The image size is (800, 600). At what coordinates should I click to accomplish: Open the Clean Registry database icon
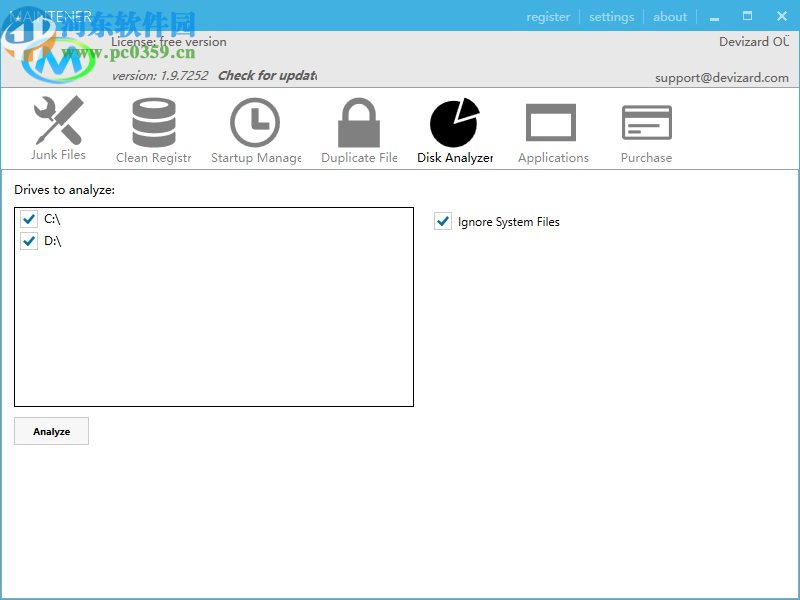click(154, 122)
